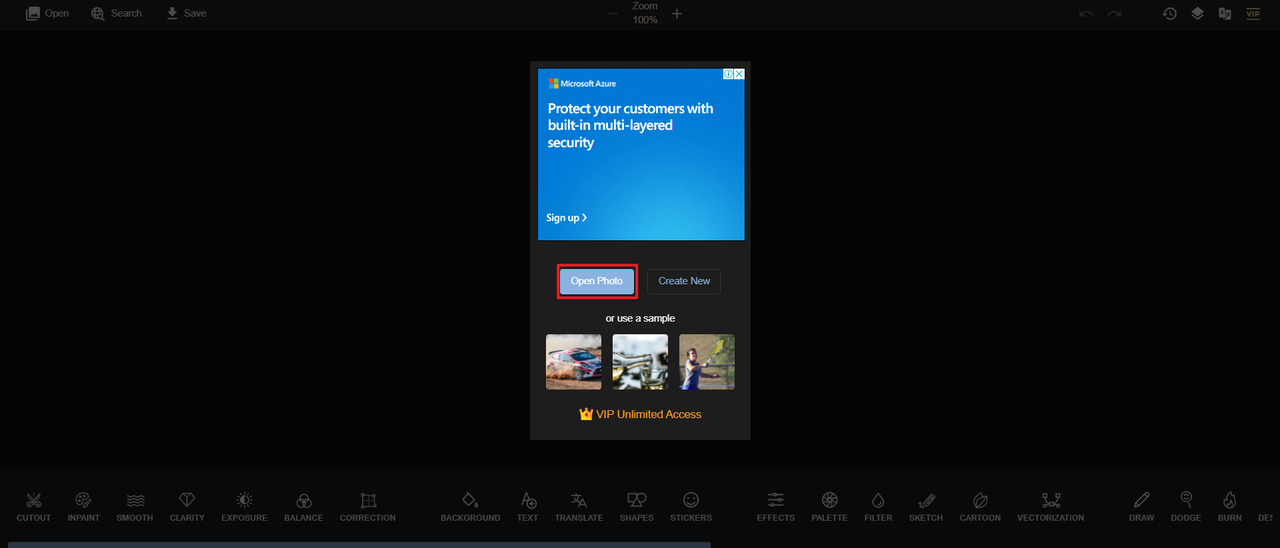
Task: Open the Filter tool
Action: click(878, 507)
